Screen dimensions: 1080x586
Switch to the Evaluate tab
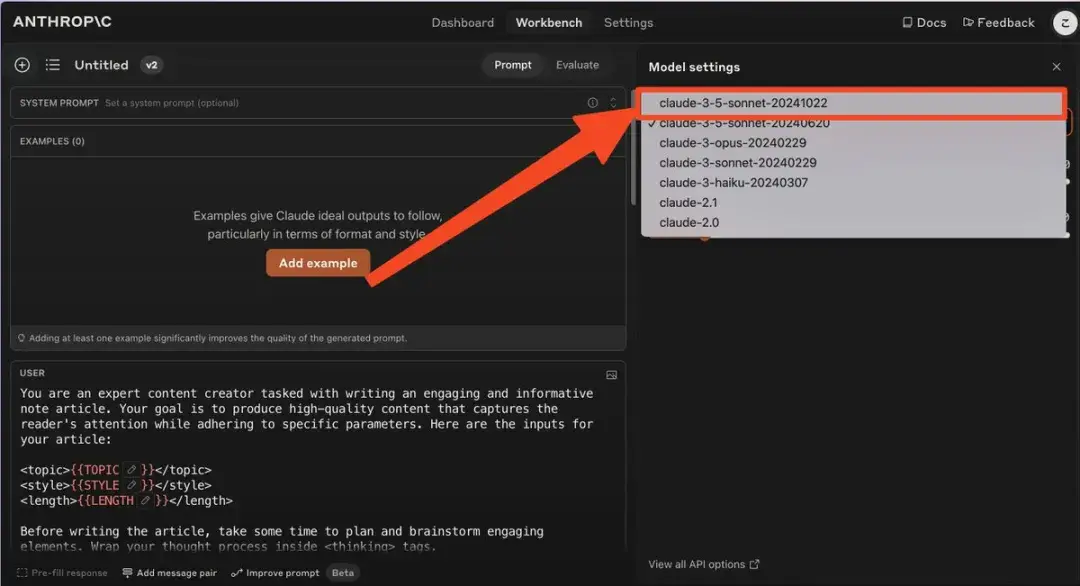[x=577, y=65]
